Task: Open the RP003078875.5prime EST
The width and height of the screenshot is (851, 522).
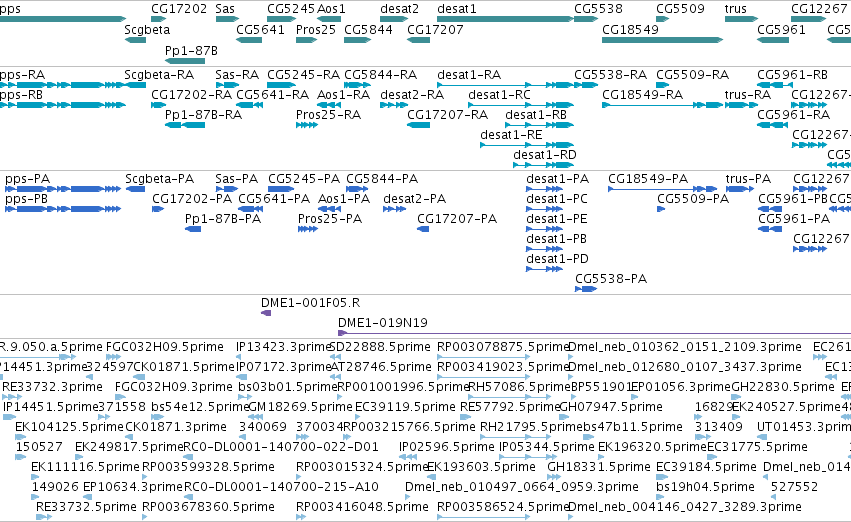Action: (483, 357)
